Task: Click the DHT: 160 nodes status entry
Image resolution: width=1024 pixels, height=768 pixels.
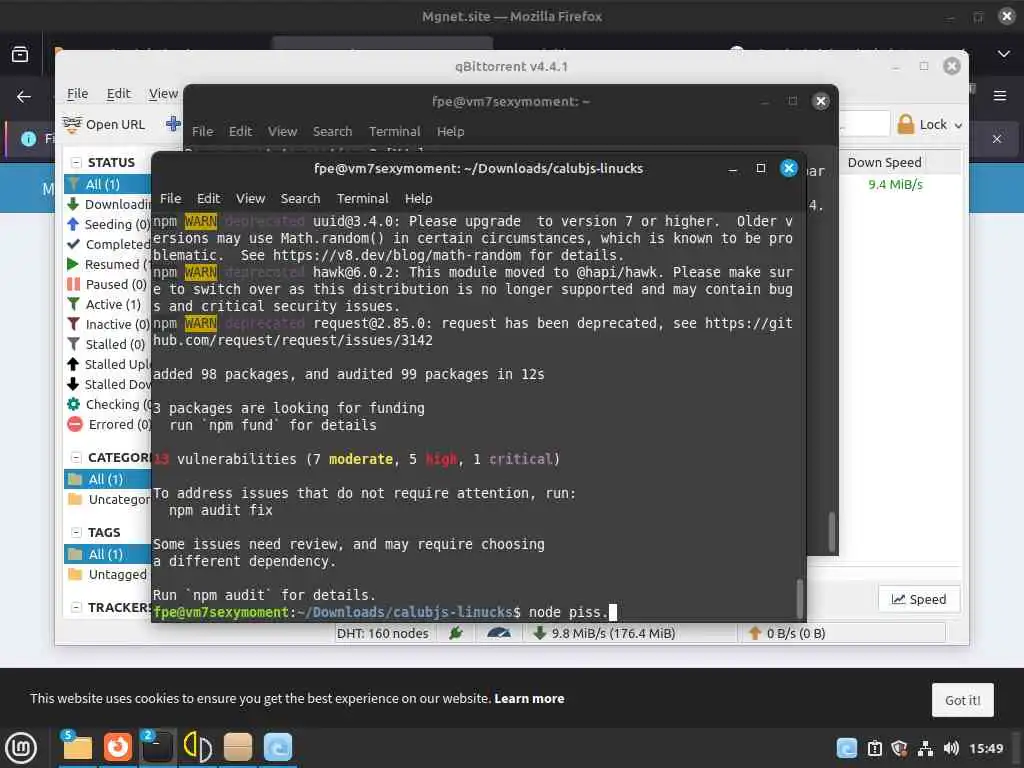Action: pos(383,633)
